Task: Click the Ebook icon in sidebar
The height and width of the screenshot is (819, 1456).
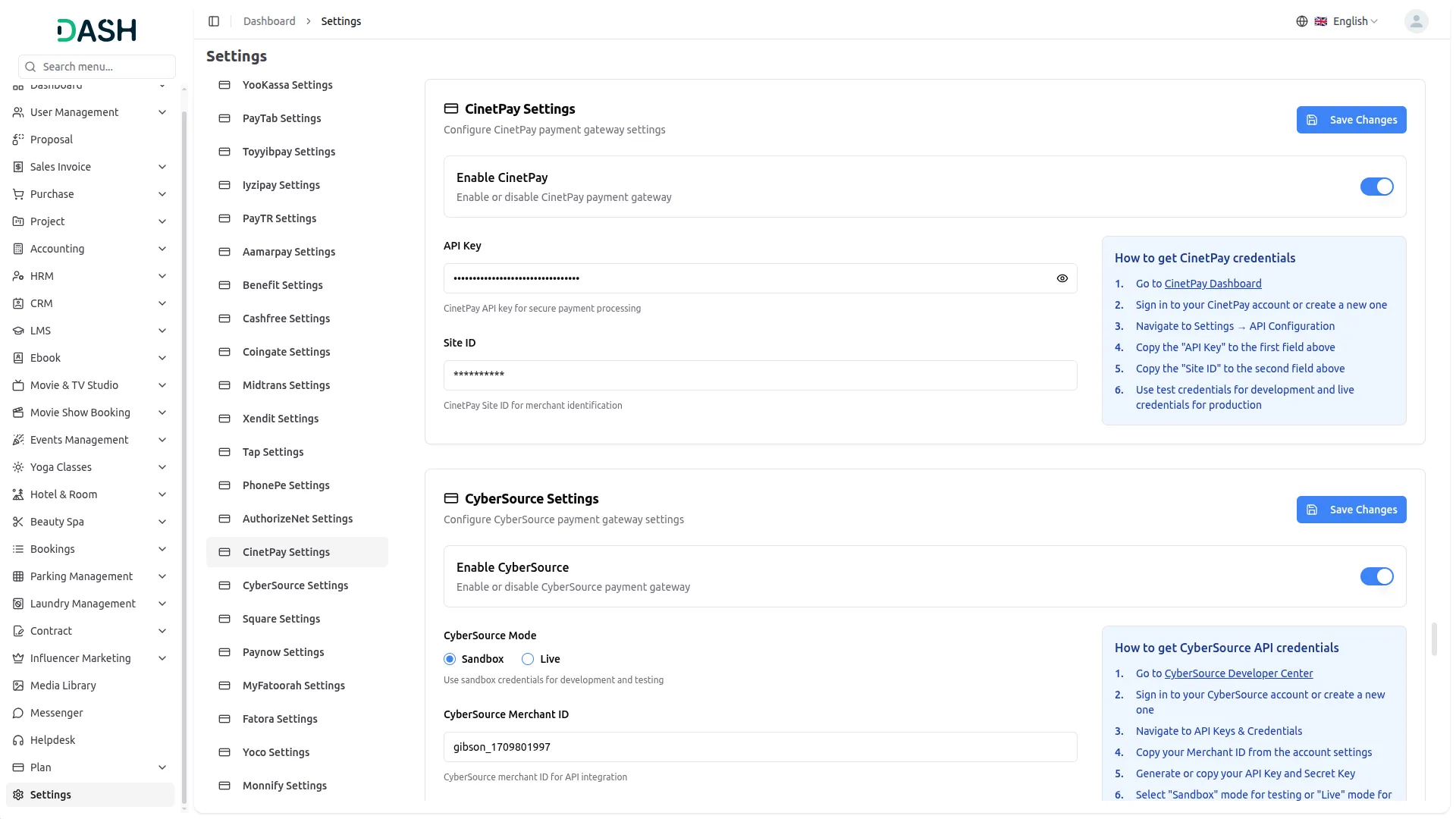Action: pos(18,358)
